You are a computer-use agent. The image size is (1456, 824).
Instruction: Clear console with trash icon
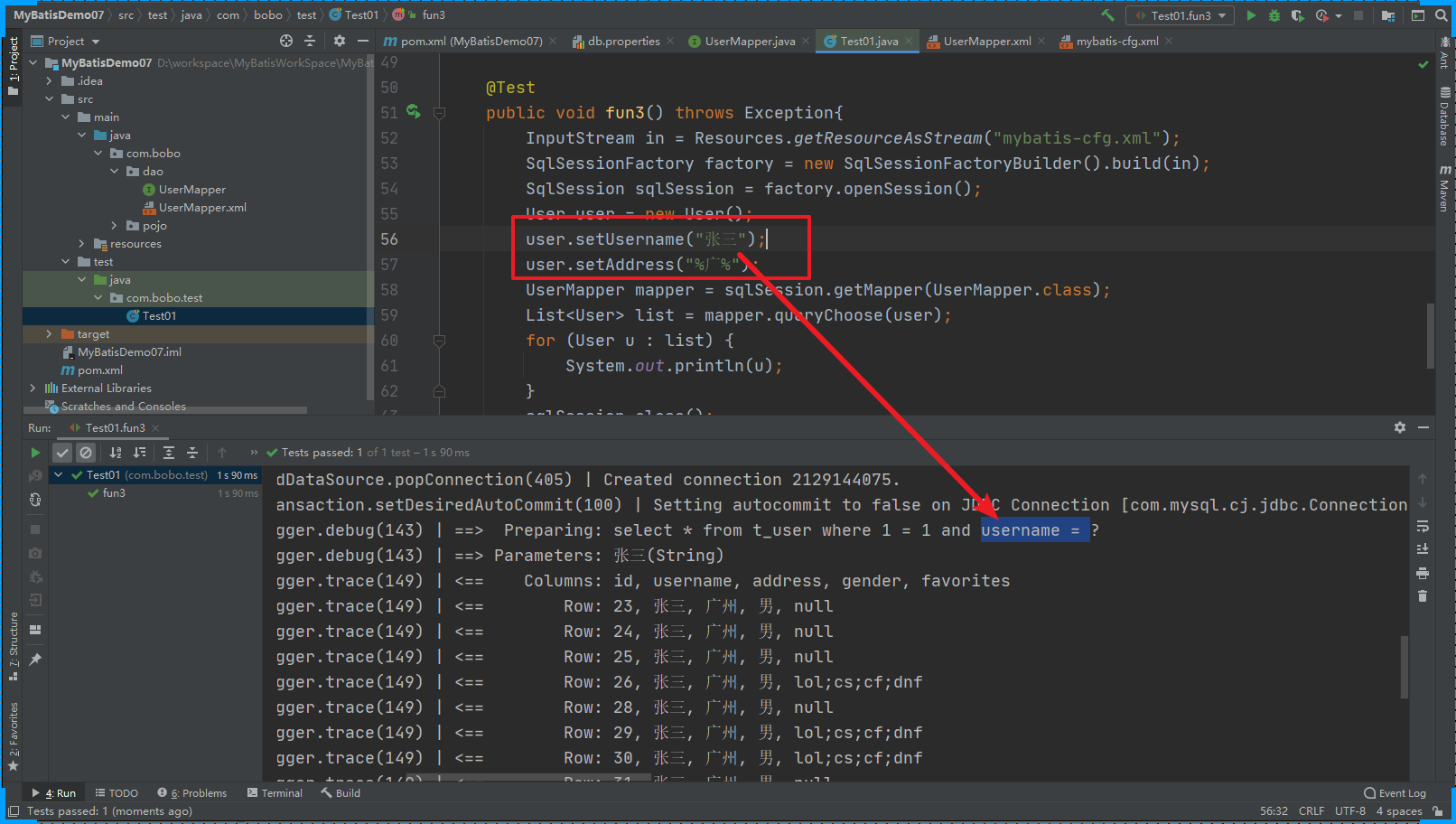(1423, 596)
